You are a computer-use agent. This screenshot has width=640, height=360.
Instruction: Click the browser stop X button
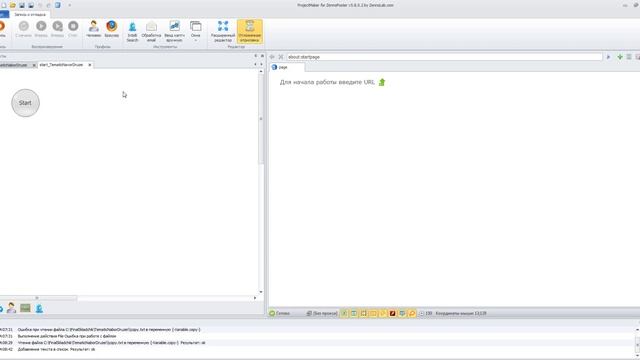click(281, 57)
